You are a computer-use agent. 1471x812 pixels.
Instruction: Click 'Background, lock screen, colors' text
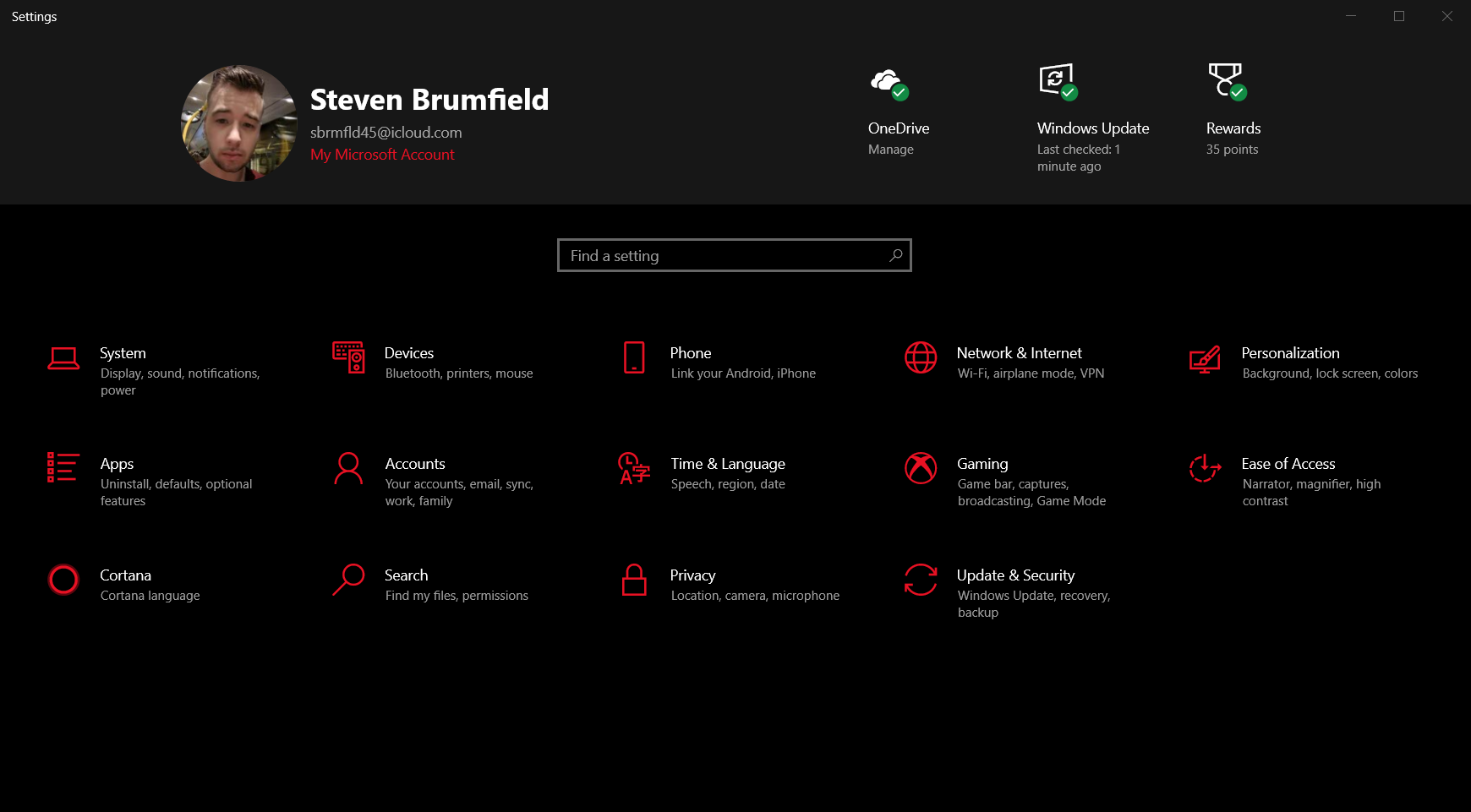click(1330, 373)
